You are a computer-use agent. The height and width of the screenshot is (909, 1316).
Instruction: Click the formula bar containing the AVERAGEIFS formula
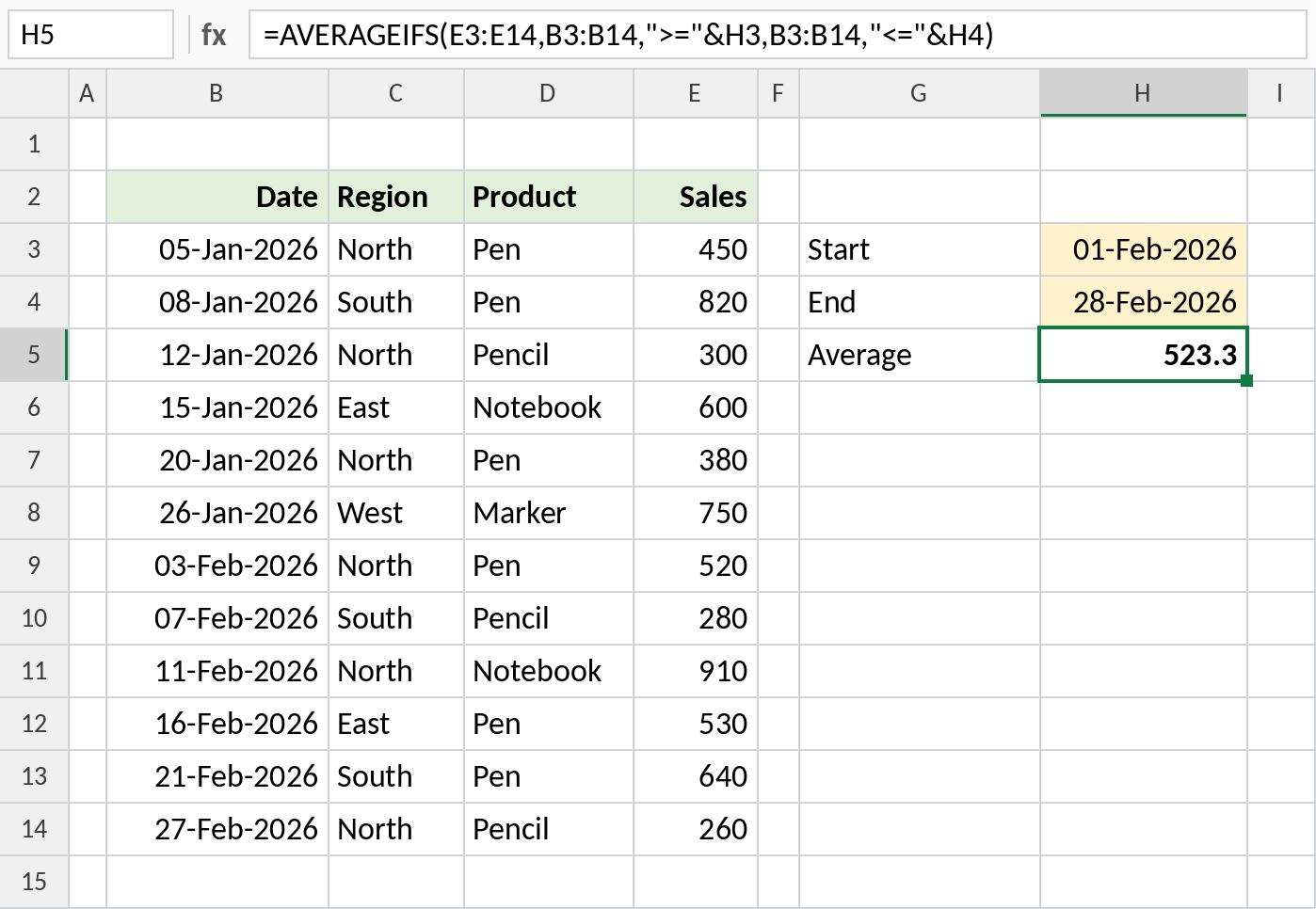coord(778,35)
